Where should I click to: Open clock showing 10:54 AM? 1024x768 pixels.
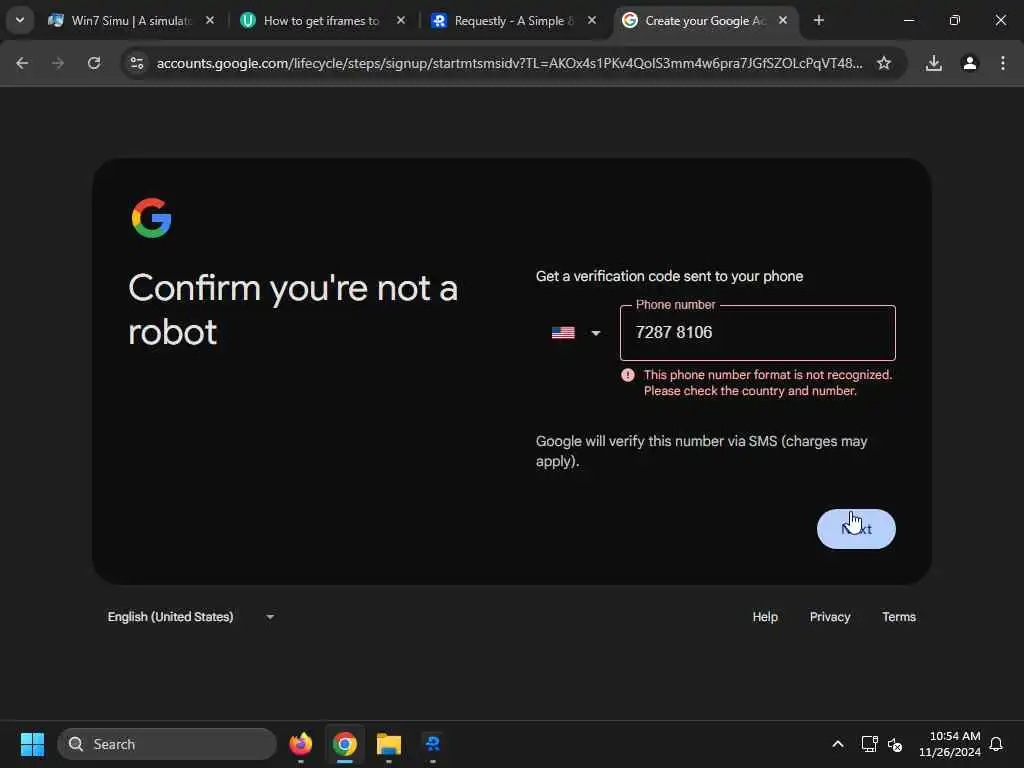pos(950,744)
